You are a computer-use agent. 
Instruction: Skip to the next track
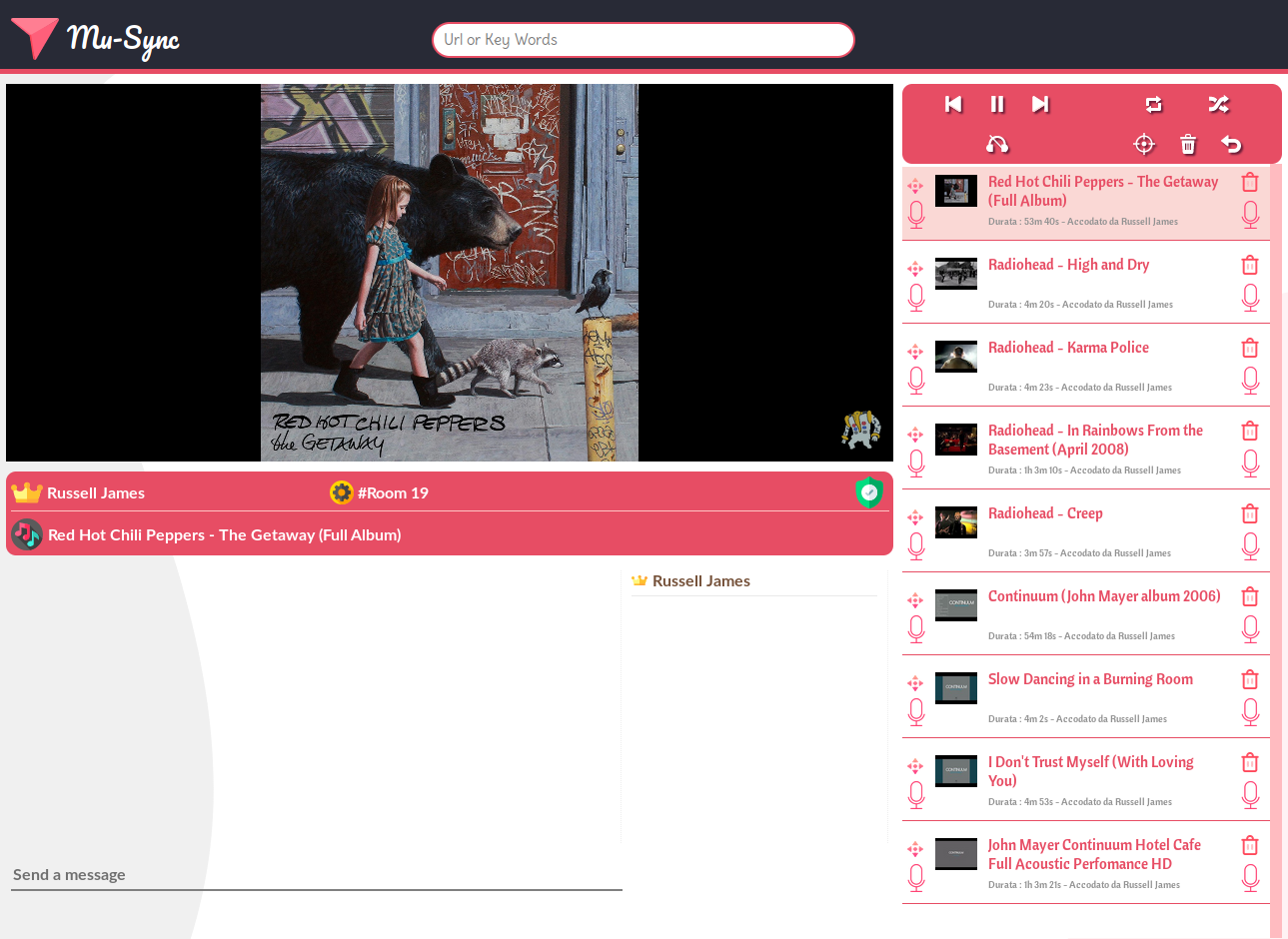click(1040, 104)
